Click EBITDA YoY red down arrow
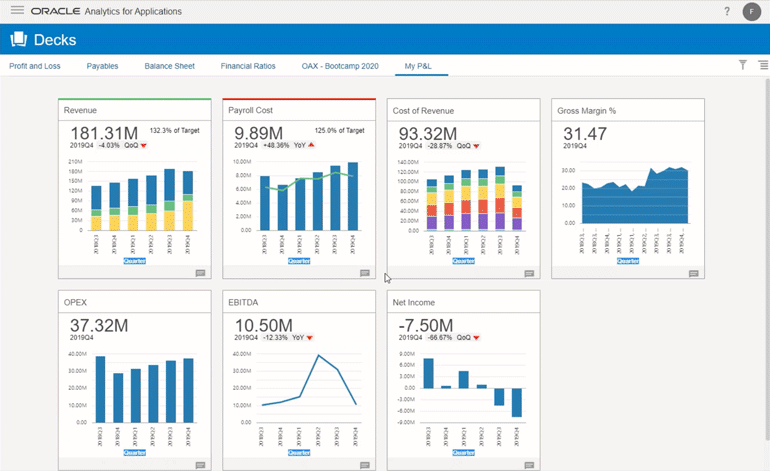 pyautogui.click(x=310, y=337)
